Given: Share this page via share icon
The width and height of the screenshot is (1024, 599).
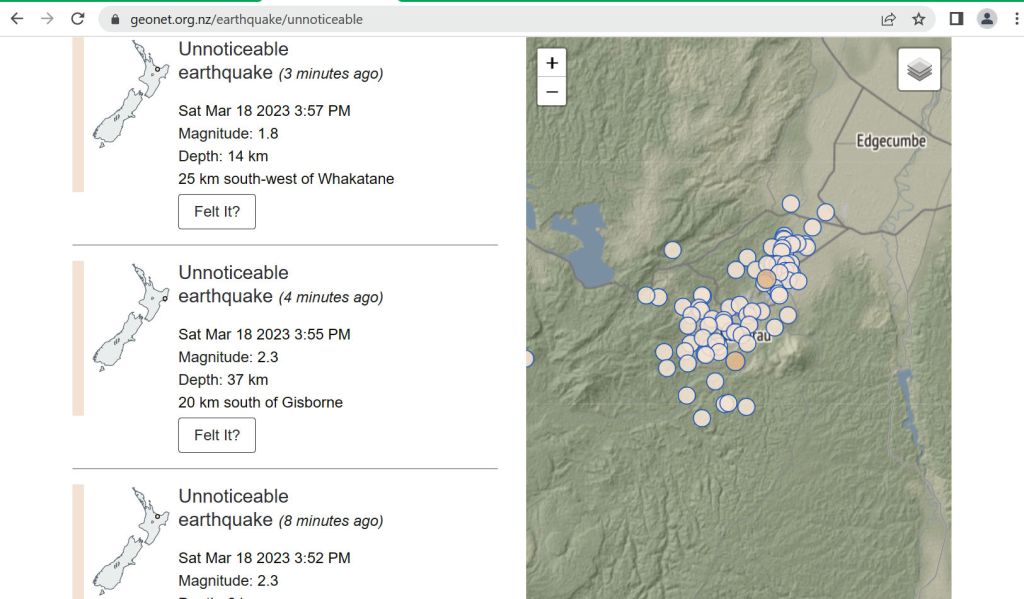Looking at the screenshot, I should click(887, 19).
